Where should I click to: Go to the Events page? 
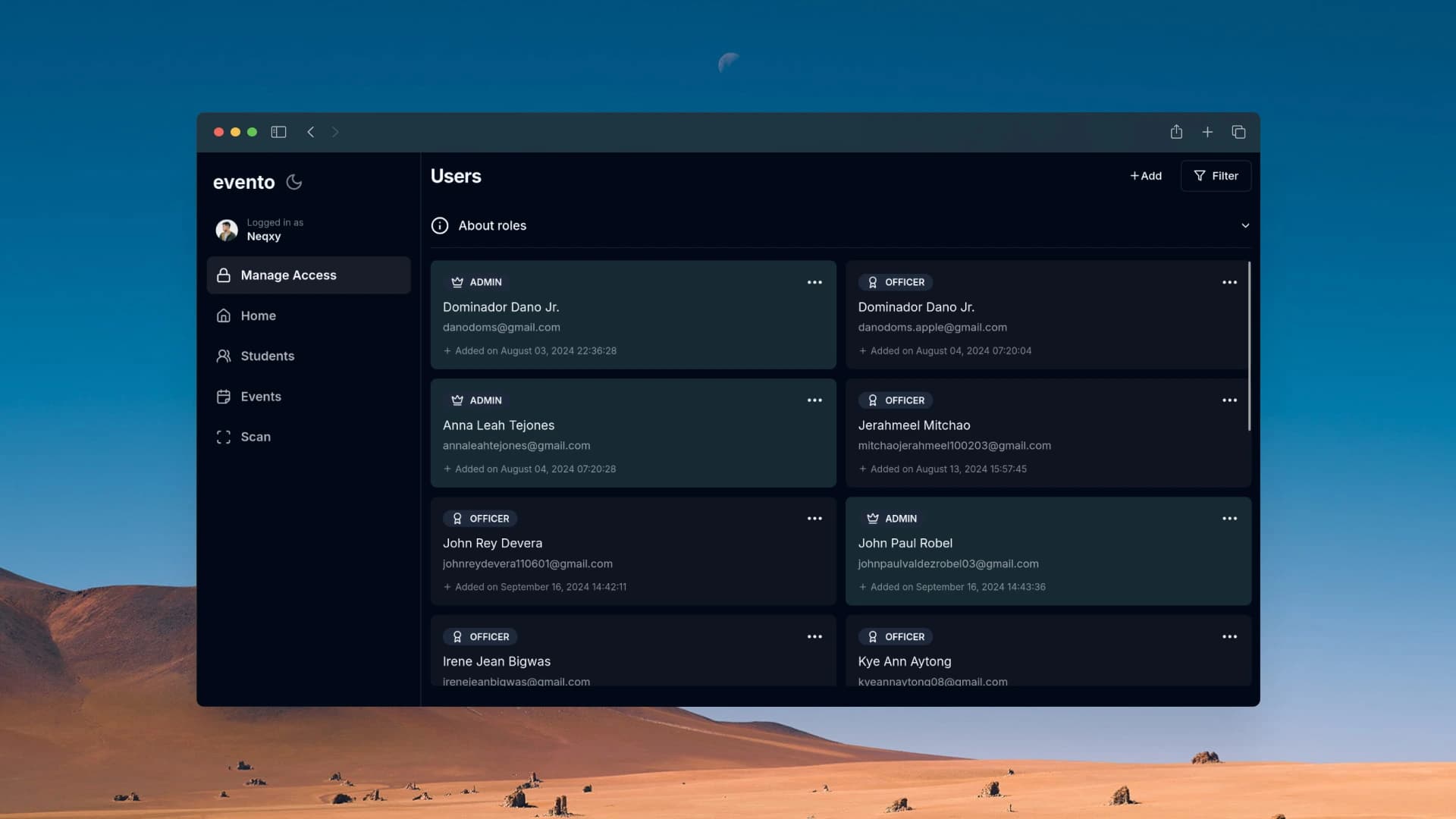(x=260, y=397)
